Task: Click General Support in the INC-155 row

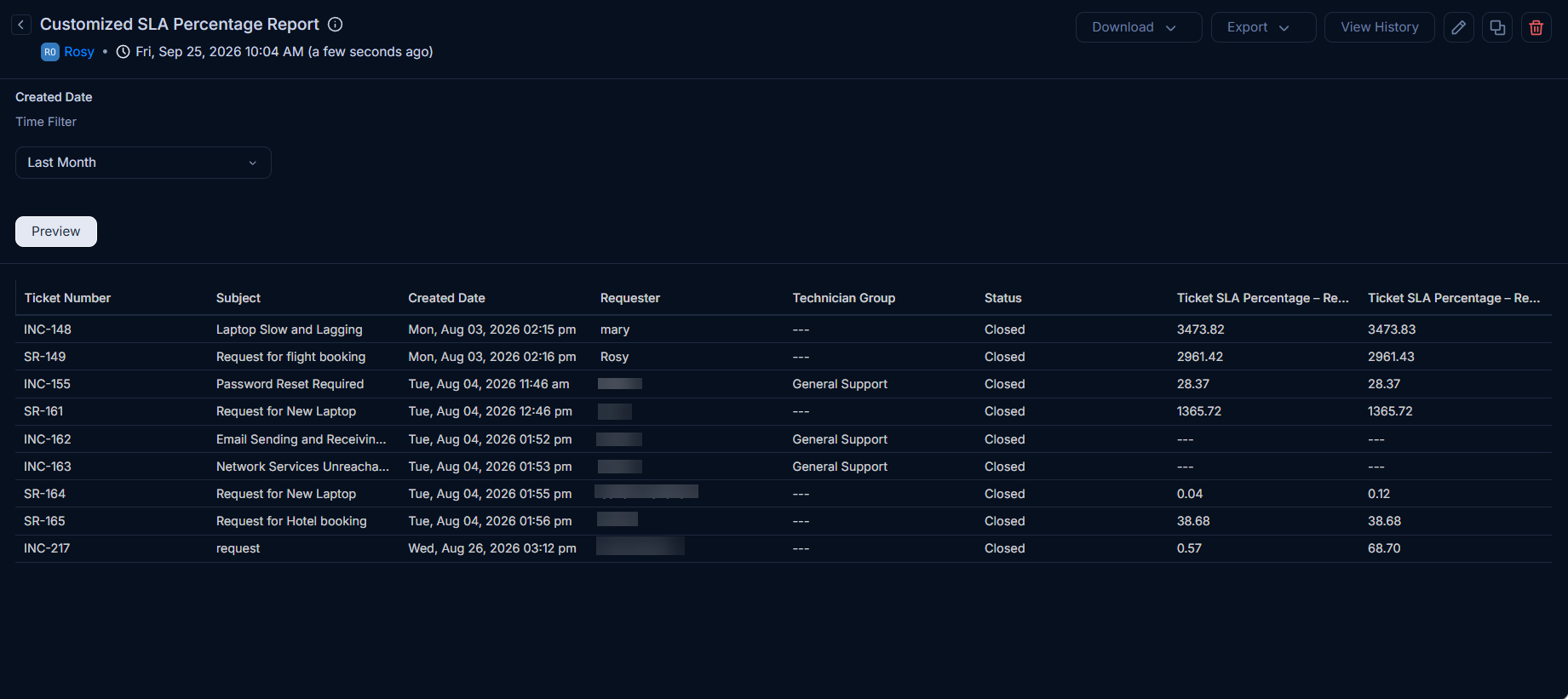Action: point(840,384)
